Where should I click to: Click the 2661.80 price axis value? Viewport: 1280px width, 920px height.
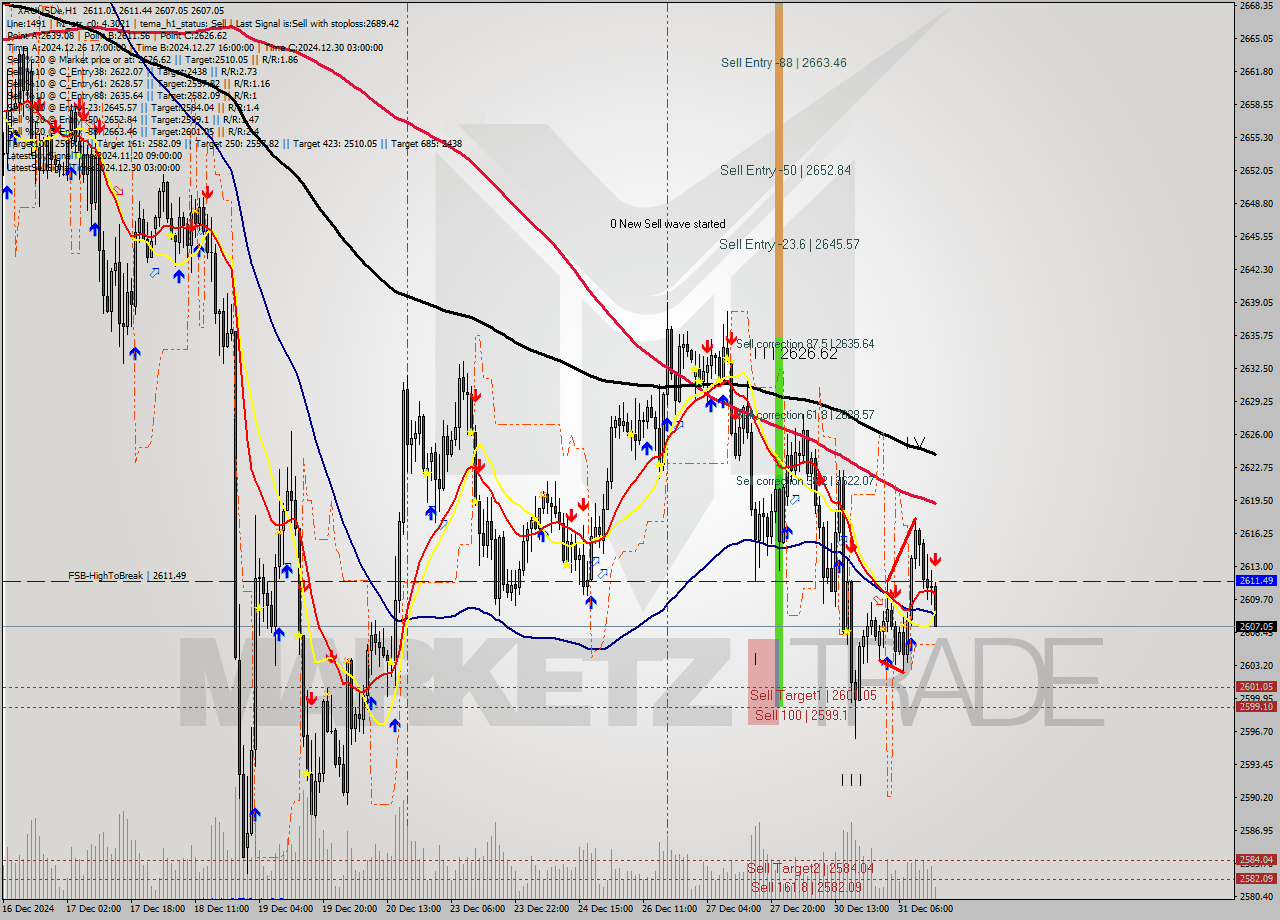[x=1256, y=72]
